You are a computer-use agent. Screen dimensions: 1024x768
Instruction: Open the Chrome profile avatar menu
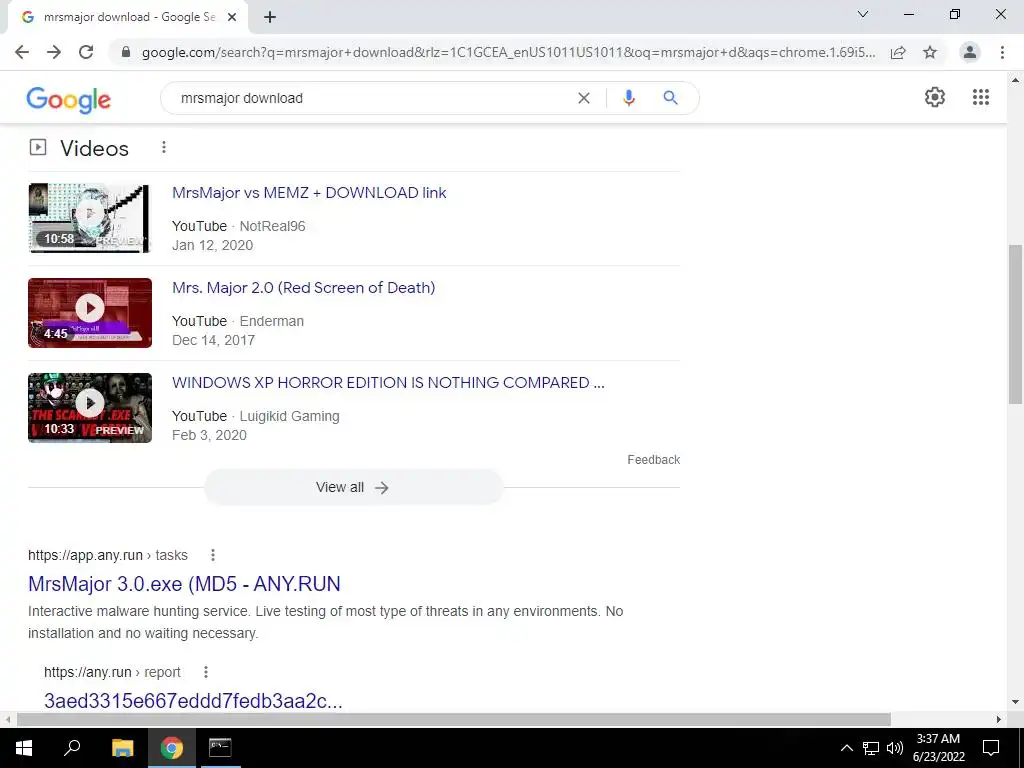[x=970, y=52]
